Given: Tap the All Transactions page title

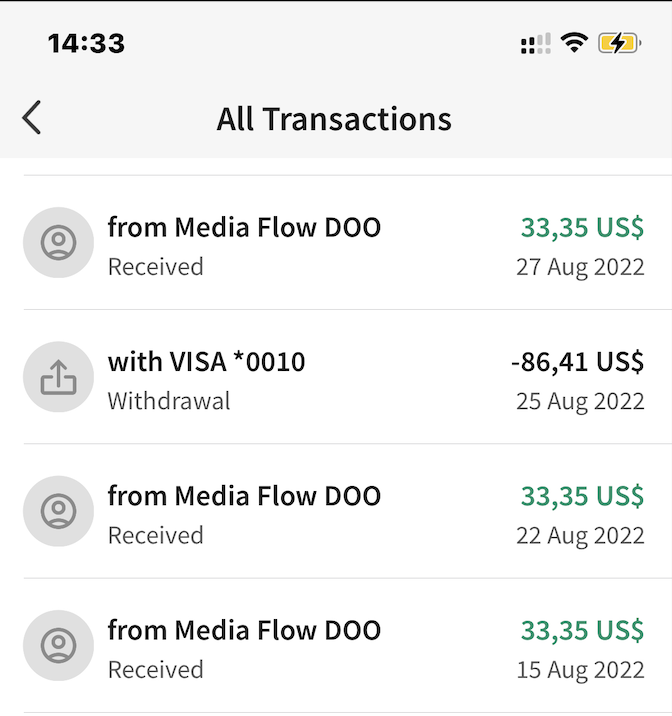Looking at the screenshot, I should [x=334, y=119].
